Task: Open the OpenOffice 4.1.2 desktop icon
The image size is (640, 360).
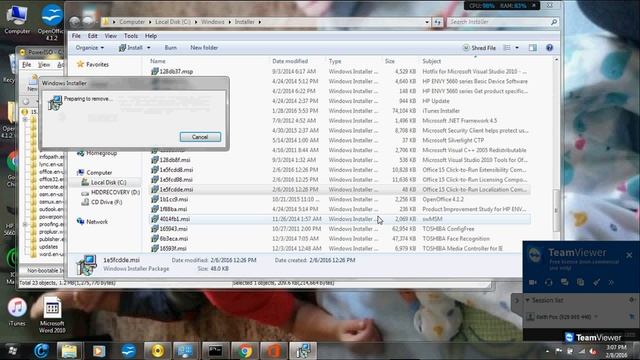Action: point(52,22)
